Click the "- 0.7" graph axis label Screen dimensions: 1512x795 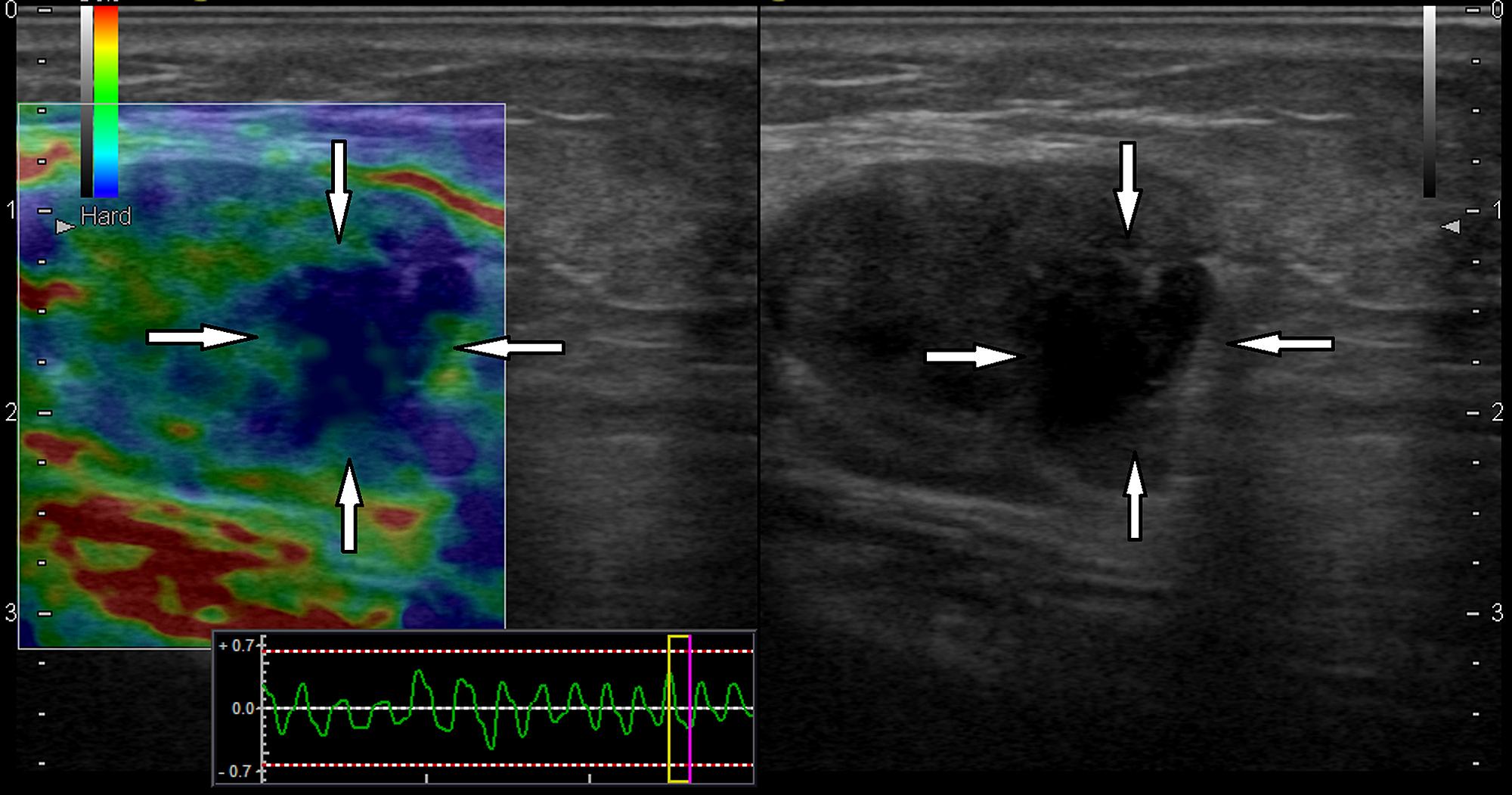[x=235, y=772]
